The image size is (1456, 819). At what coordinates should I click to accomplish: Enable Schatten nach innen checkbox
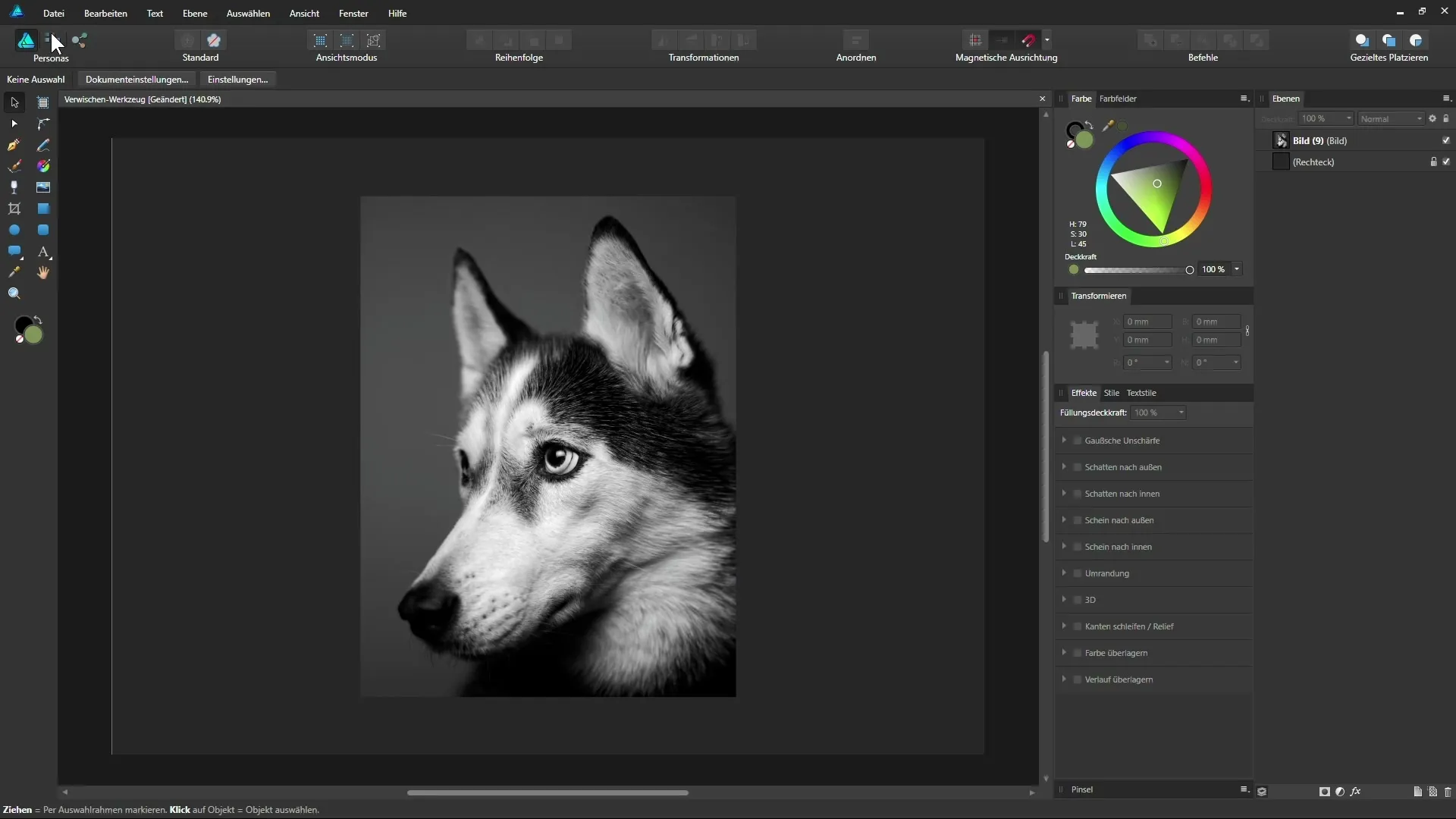click(1078, 494)
